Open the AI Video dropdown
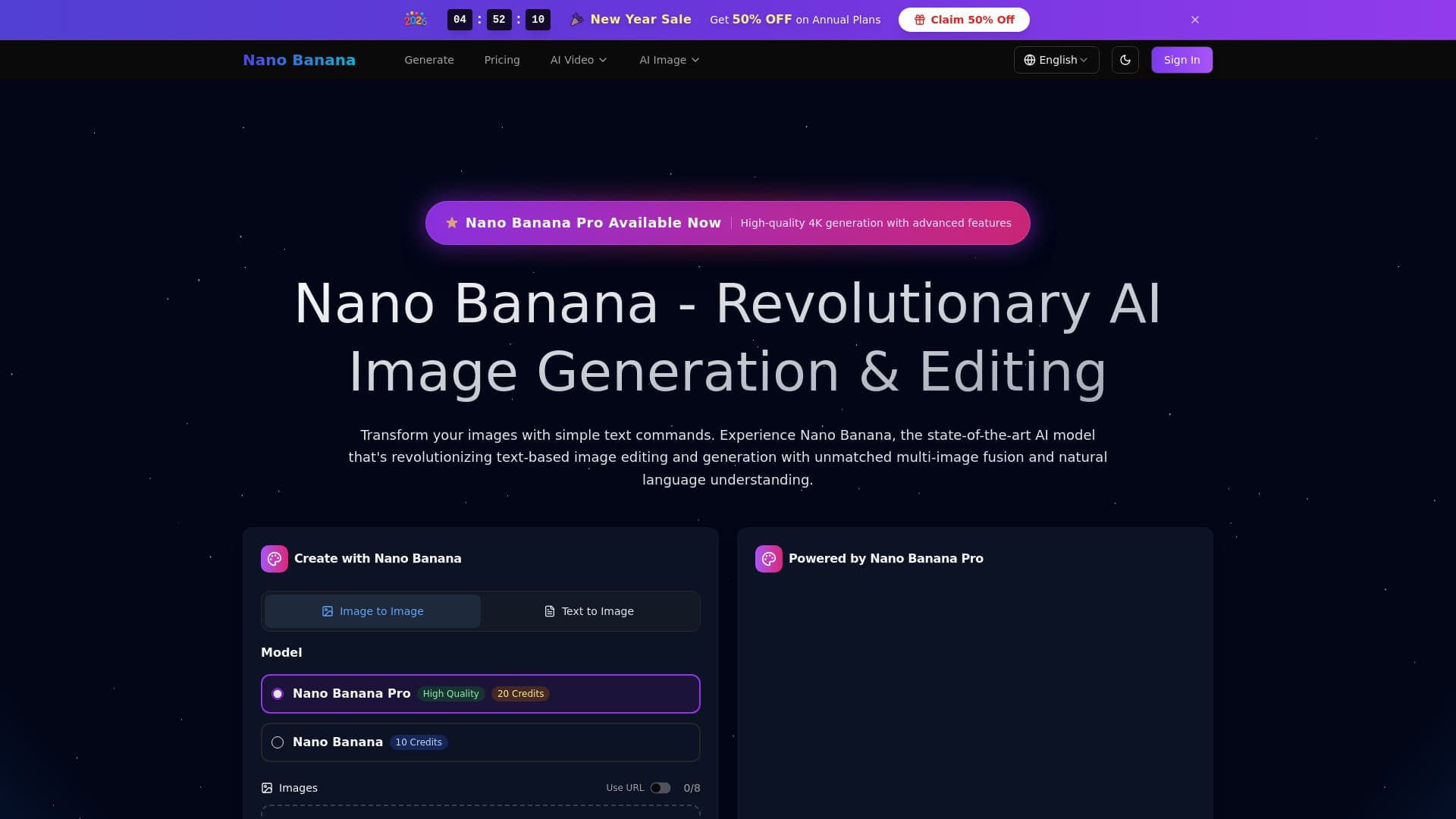The image size is (1456, 819). point(578,59)
